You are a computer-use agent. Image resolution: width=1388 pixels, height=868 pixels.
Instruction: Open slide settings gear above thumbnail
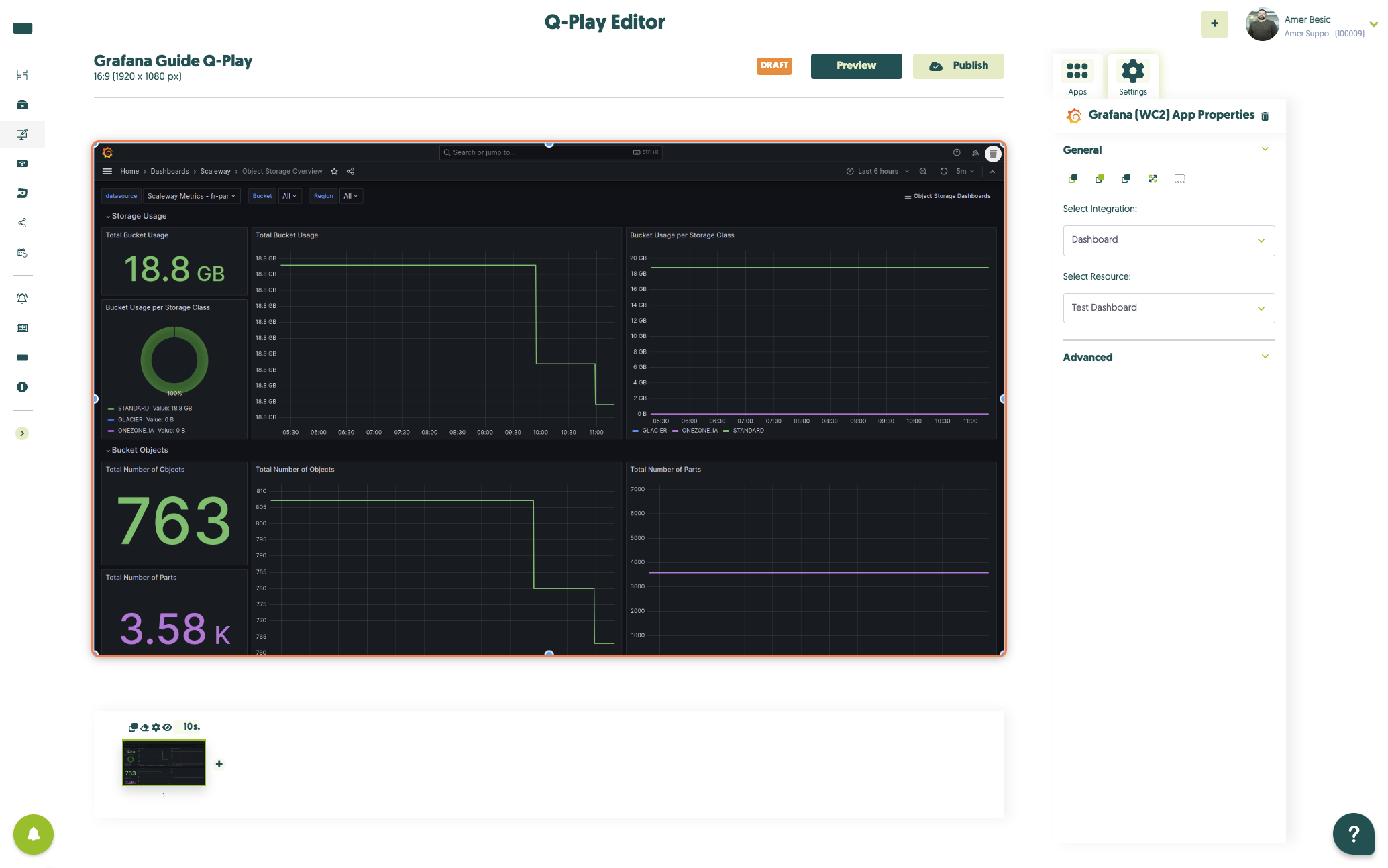(x=156, y=727)
